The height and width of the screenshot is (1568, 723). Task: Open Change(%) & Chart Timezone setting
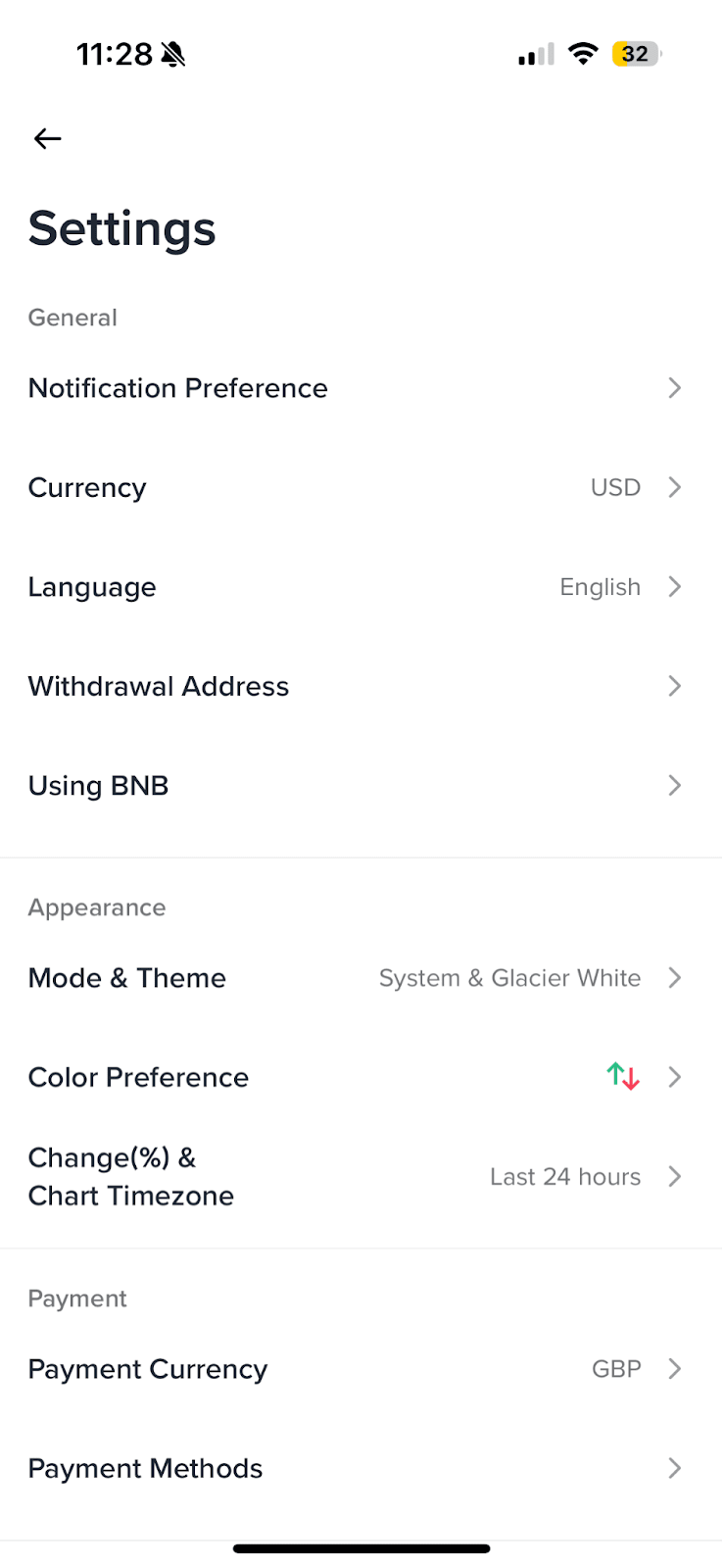[x=361, y=1176]
